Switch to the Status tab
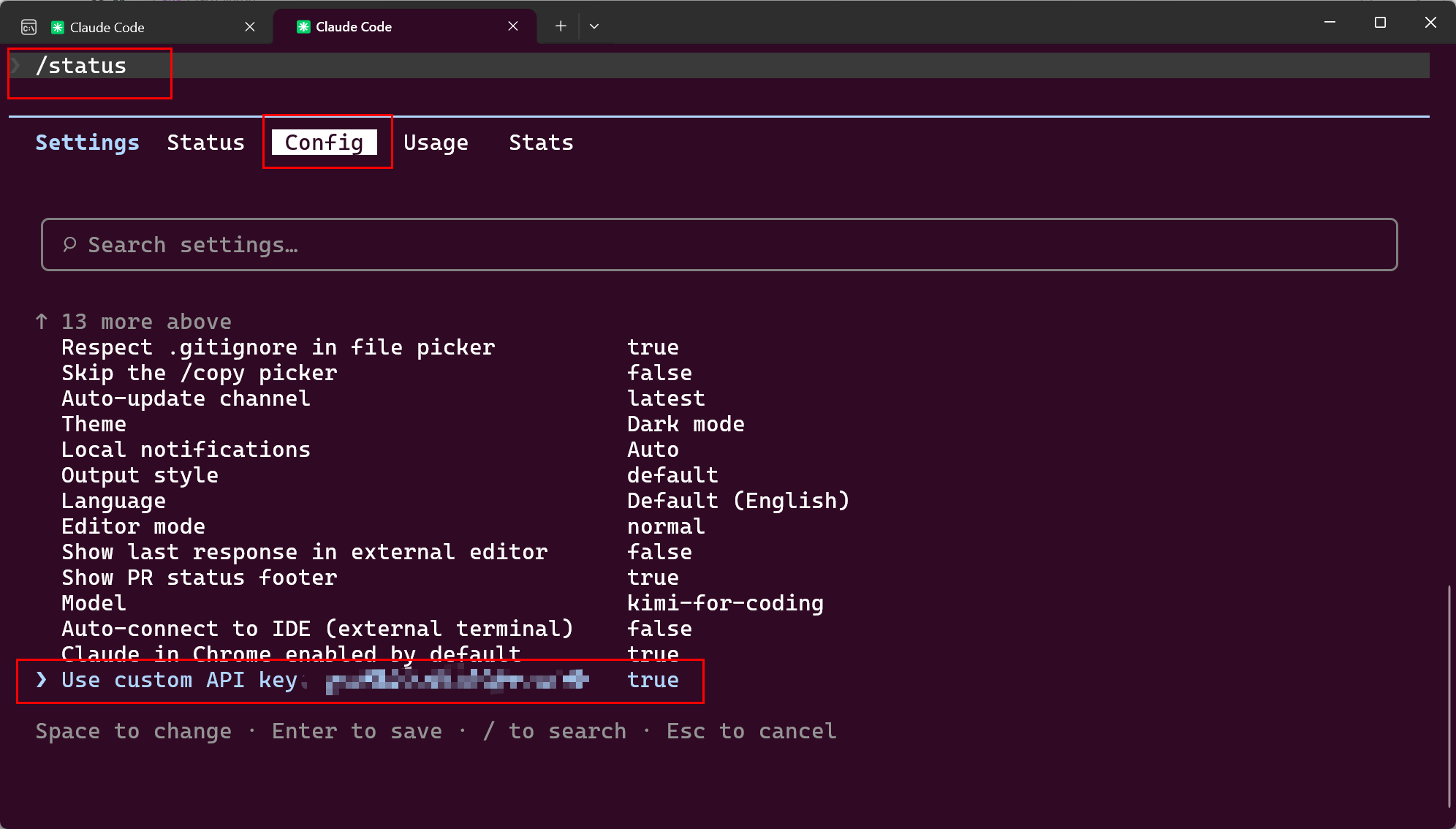This screenshot has height=829, width=1456. (x=206, y=143)
